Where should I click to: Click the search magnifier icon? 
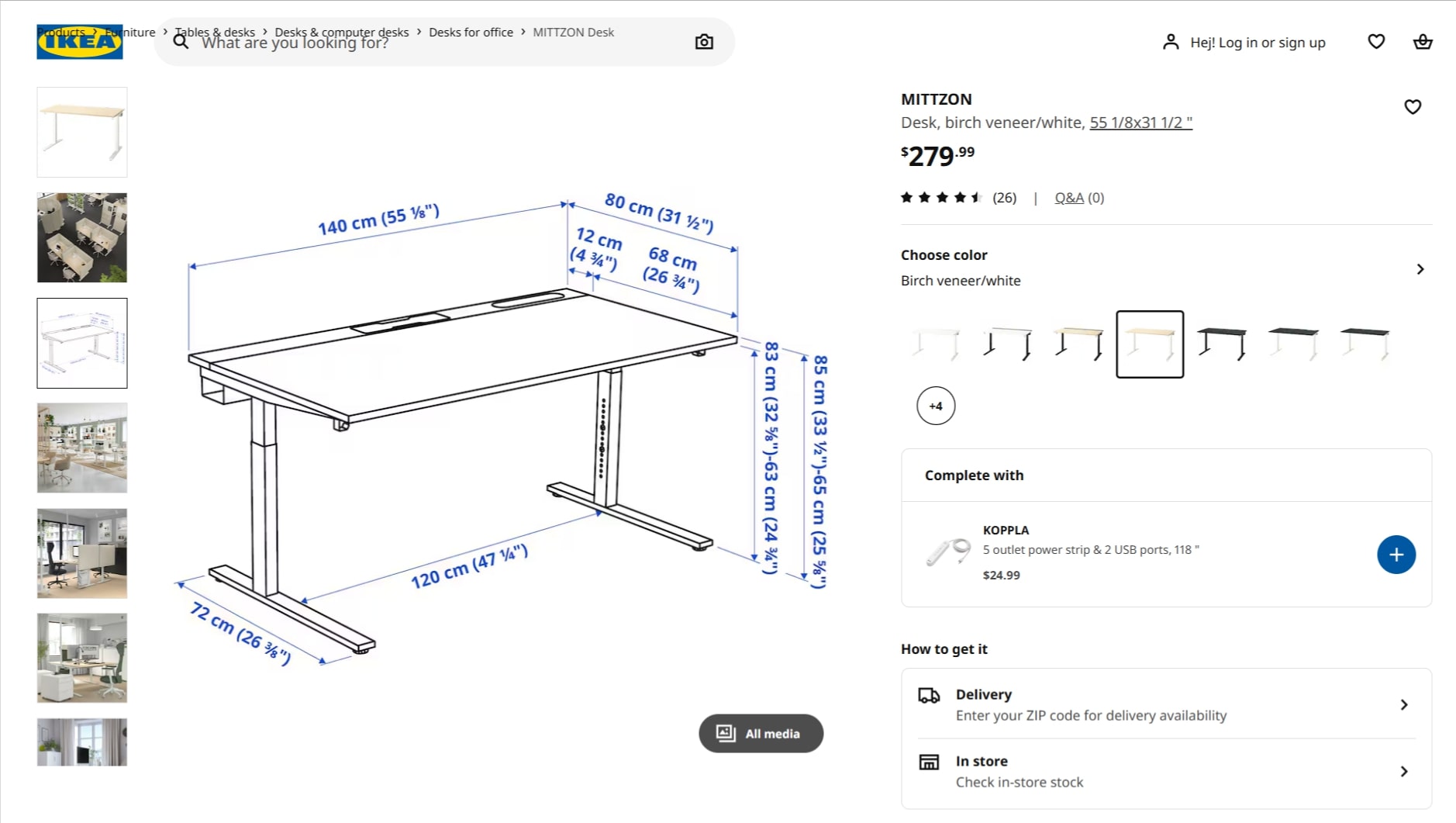click(181, 42)
